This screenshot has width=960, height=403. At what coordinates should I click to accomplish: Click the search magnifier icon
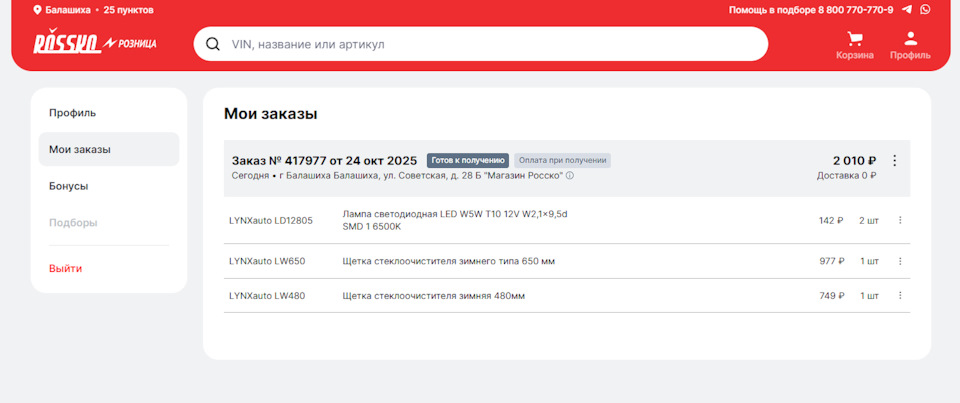pos(212,44)
